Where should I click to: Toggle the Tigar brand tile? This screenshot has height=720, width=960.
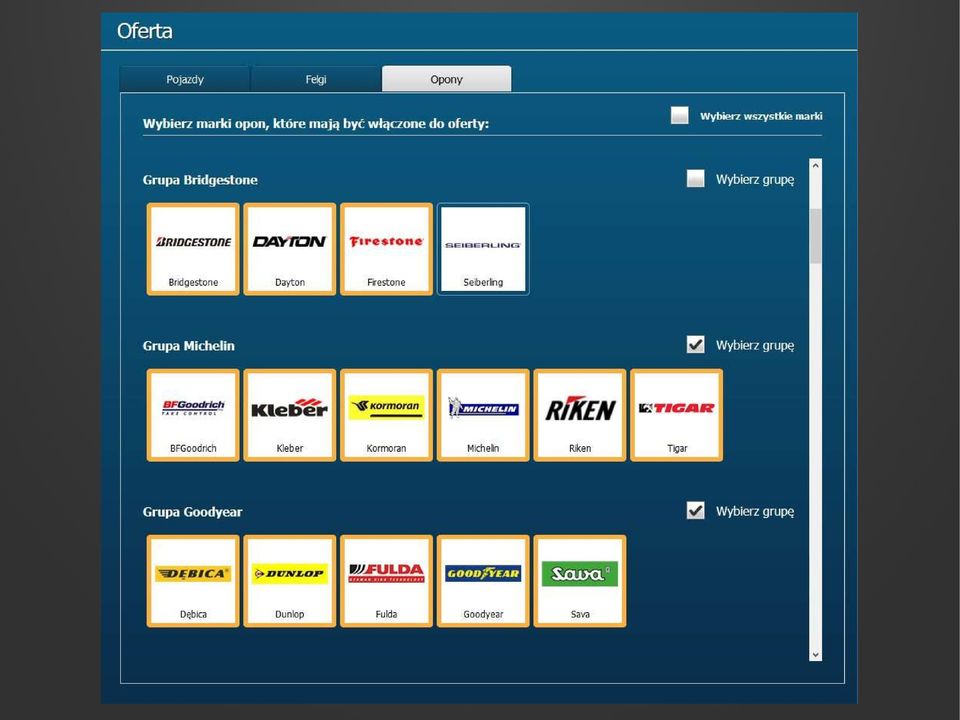[677, 415]
